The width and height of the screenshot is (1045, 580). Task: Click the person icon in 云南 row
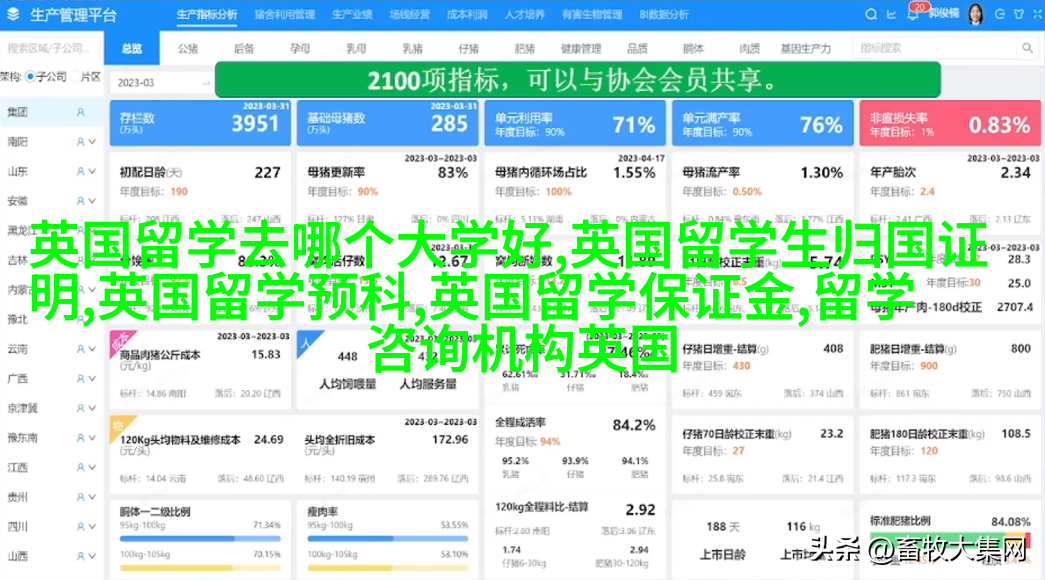tap(81, 349)
